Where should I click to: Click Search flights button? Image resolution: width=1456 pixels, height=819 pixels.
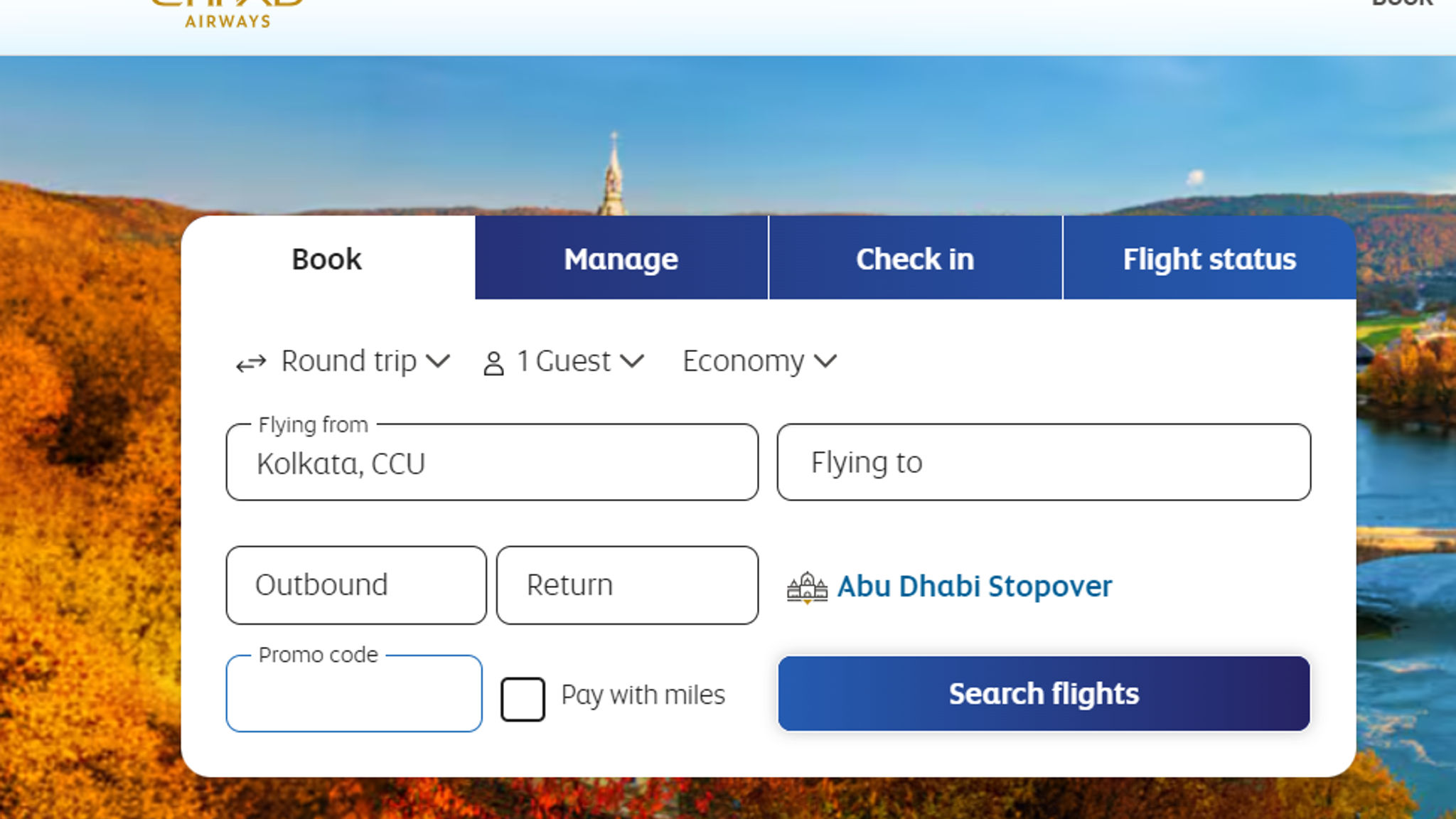[1044, 693]
